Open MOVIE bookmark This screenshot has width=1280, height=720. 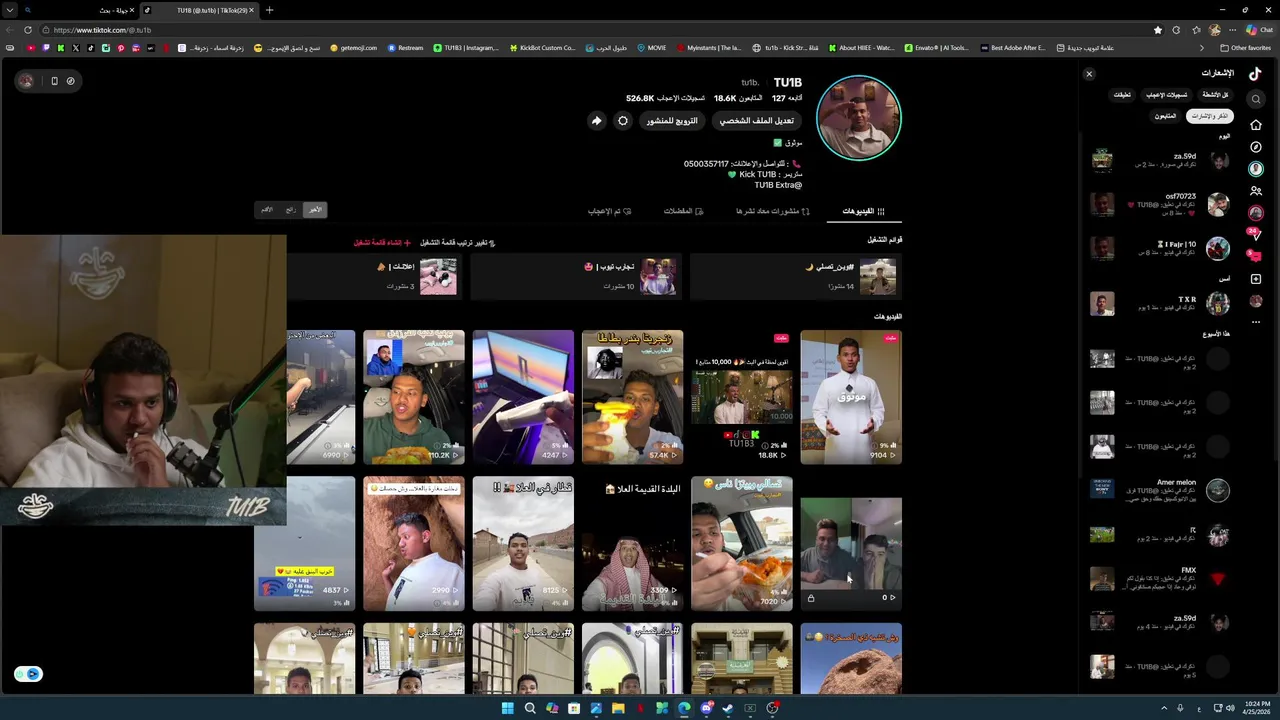[652, 48]
